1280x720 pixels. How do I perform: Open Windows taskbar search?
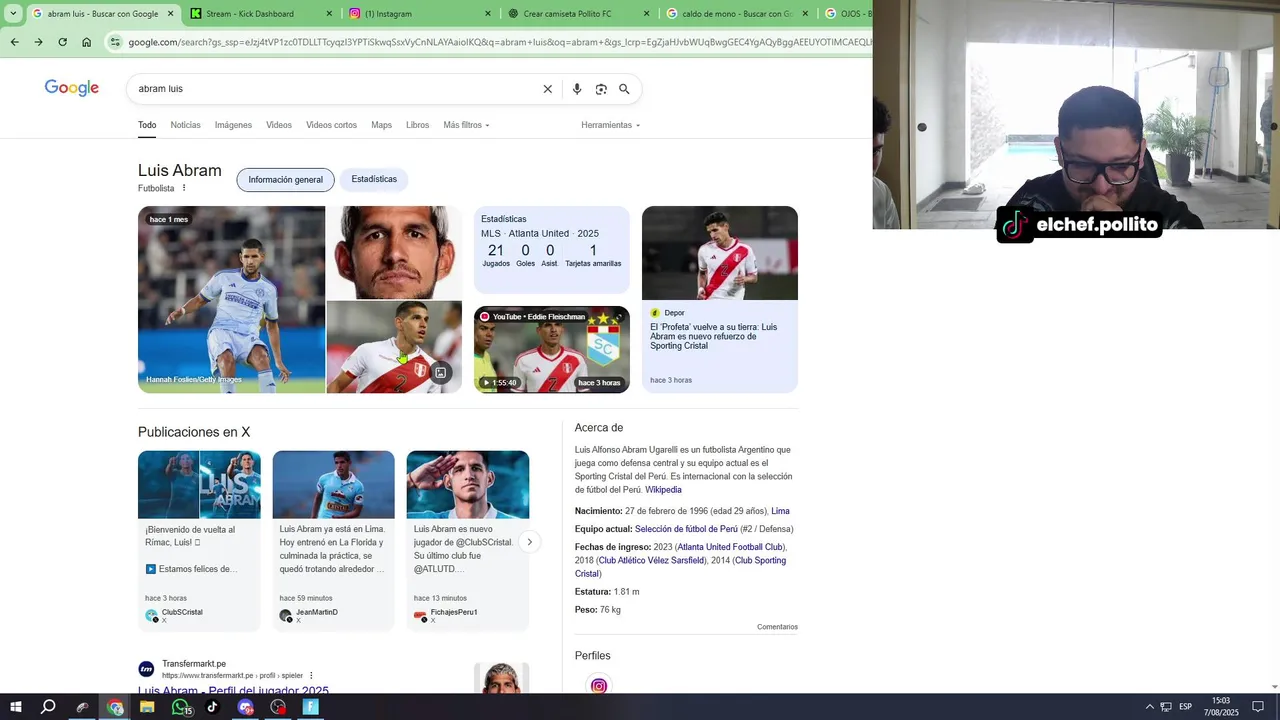click(x=48, y=707)
